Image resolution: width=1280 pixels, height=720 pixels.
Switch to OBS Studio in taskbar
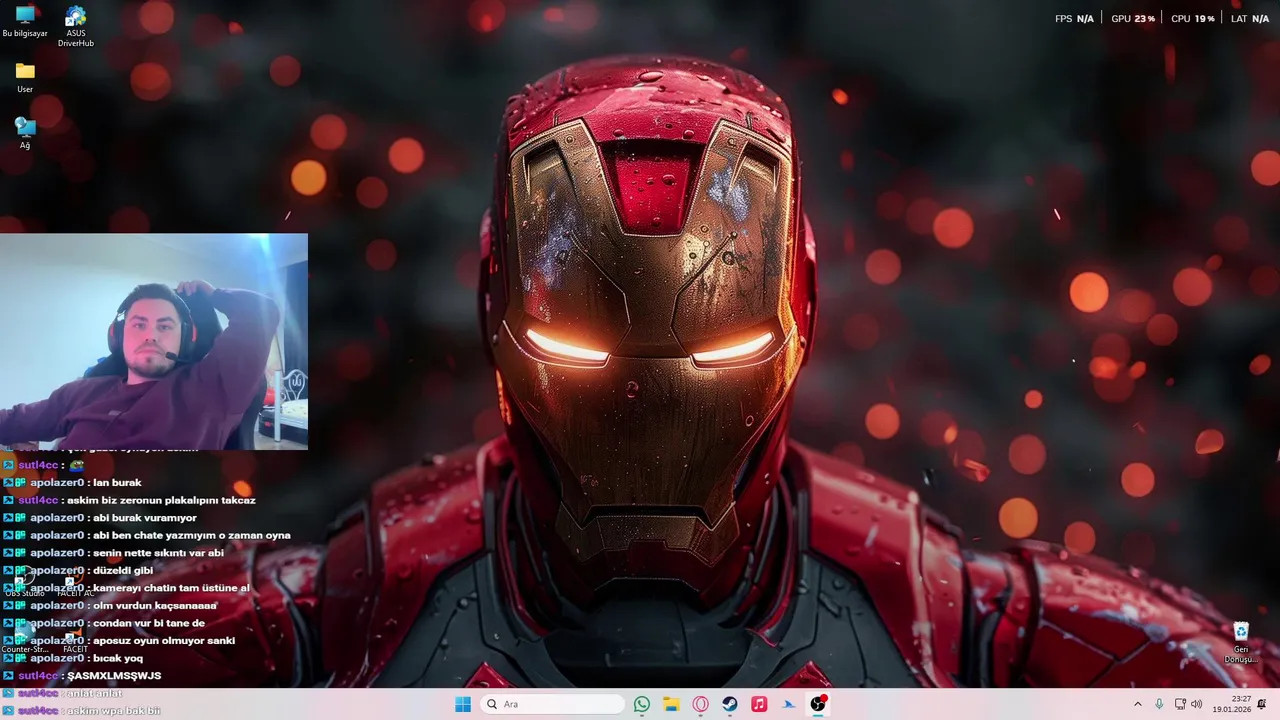pyautogui.click(x=818, y=704)
